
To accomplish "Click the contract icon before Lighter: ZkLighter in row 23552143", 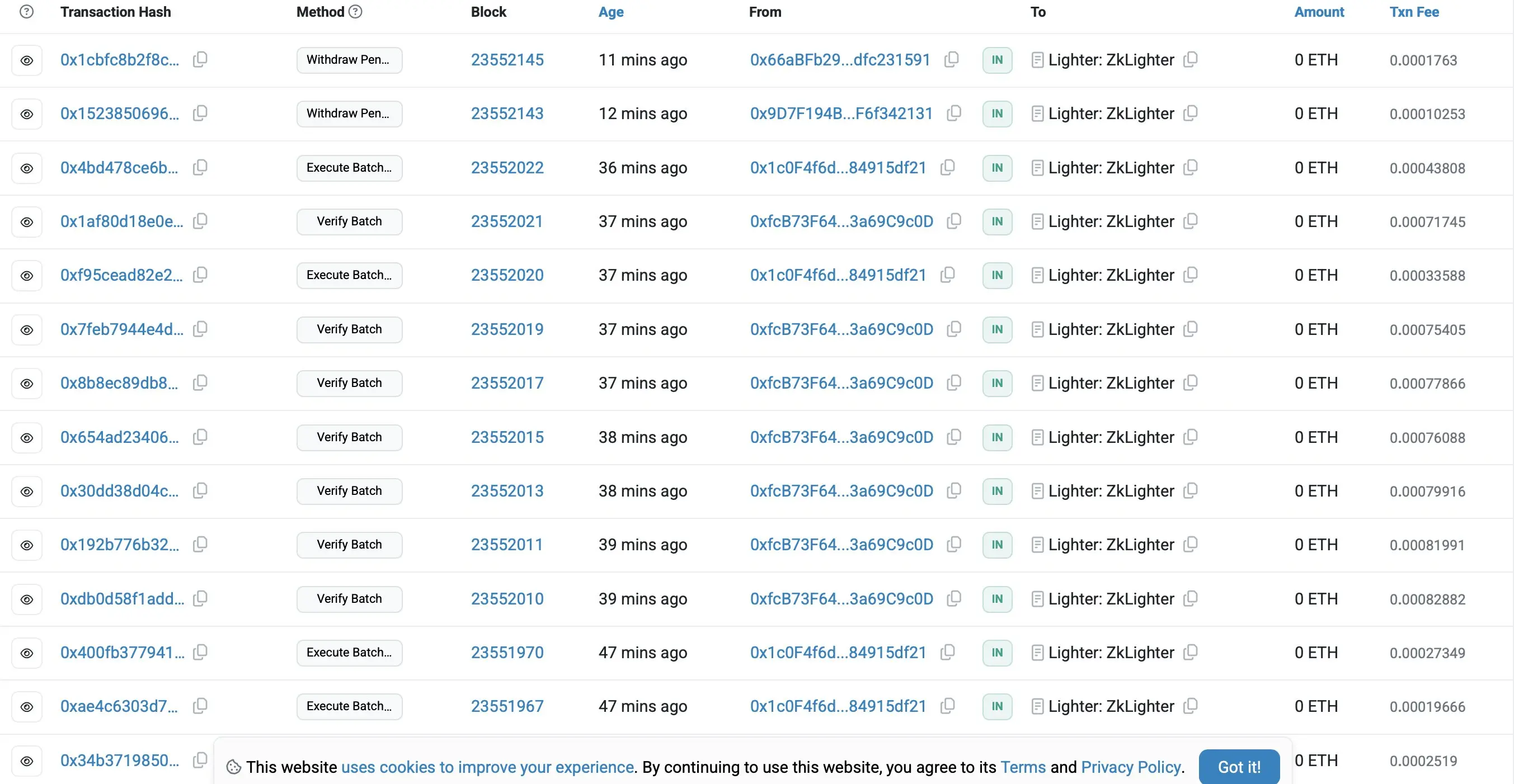I will point(1037,114).
